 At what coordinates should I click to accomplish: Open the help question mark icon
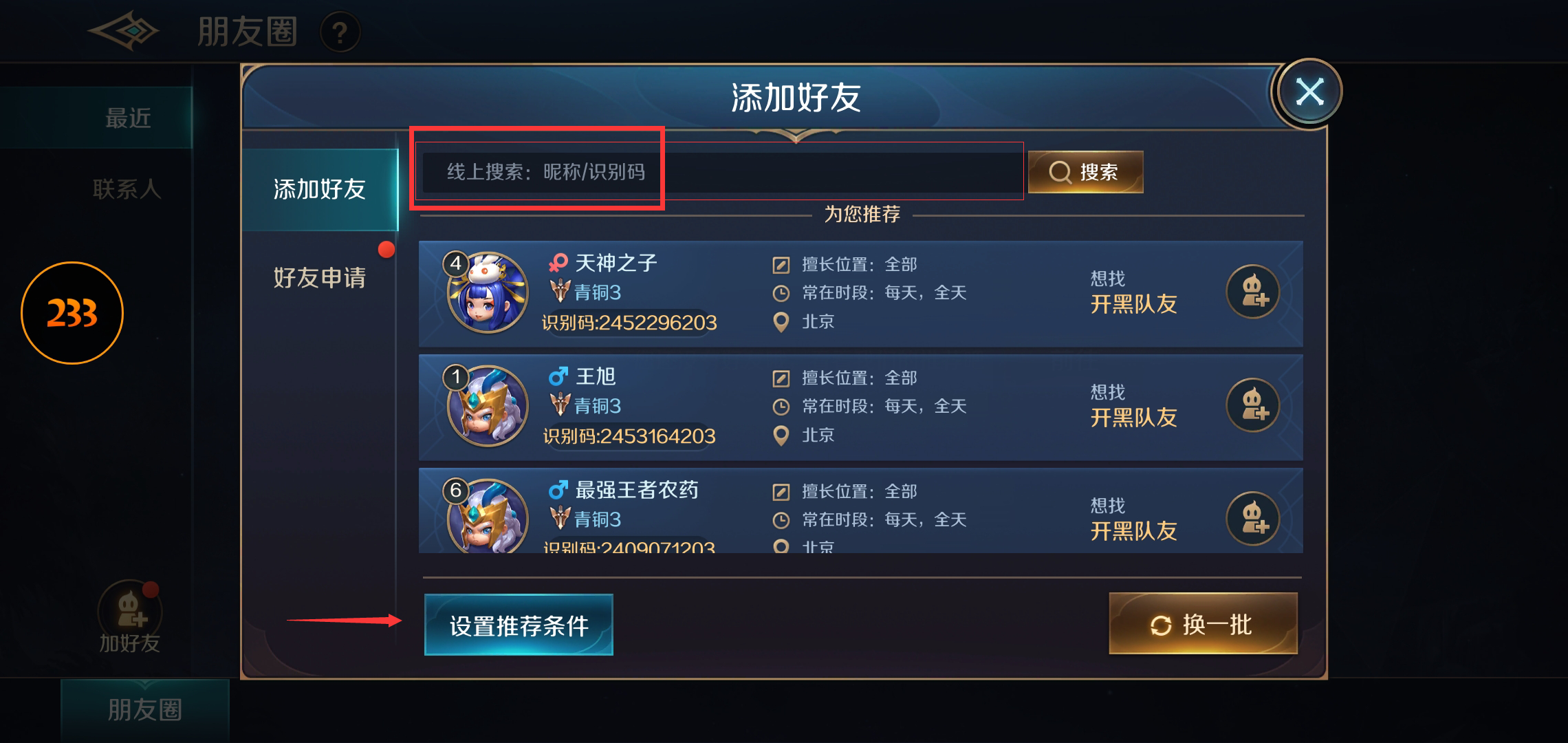coord(340,32)
